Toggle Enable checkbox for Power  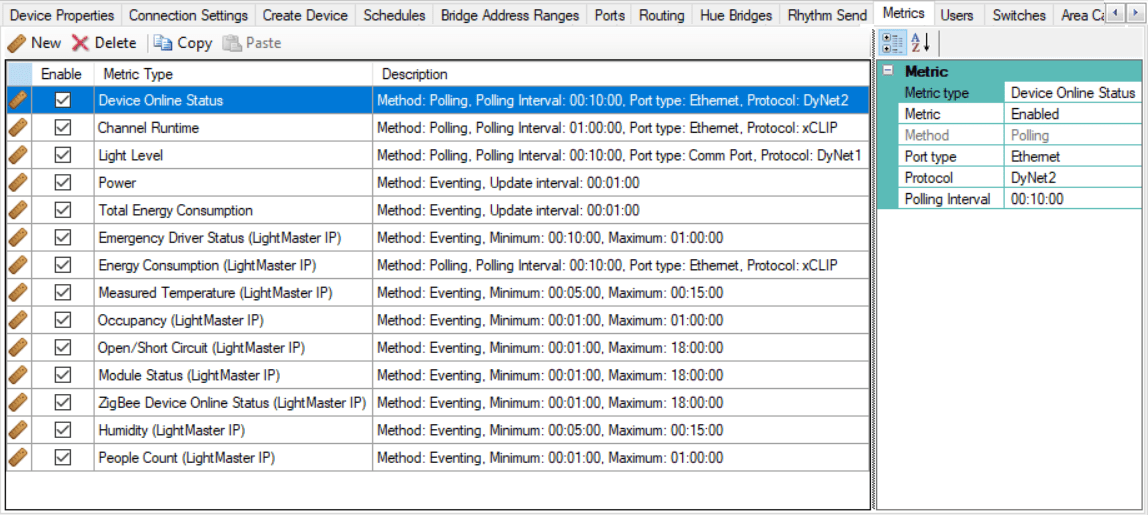pyautogui.click(x=63, y=183)
